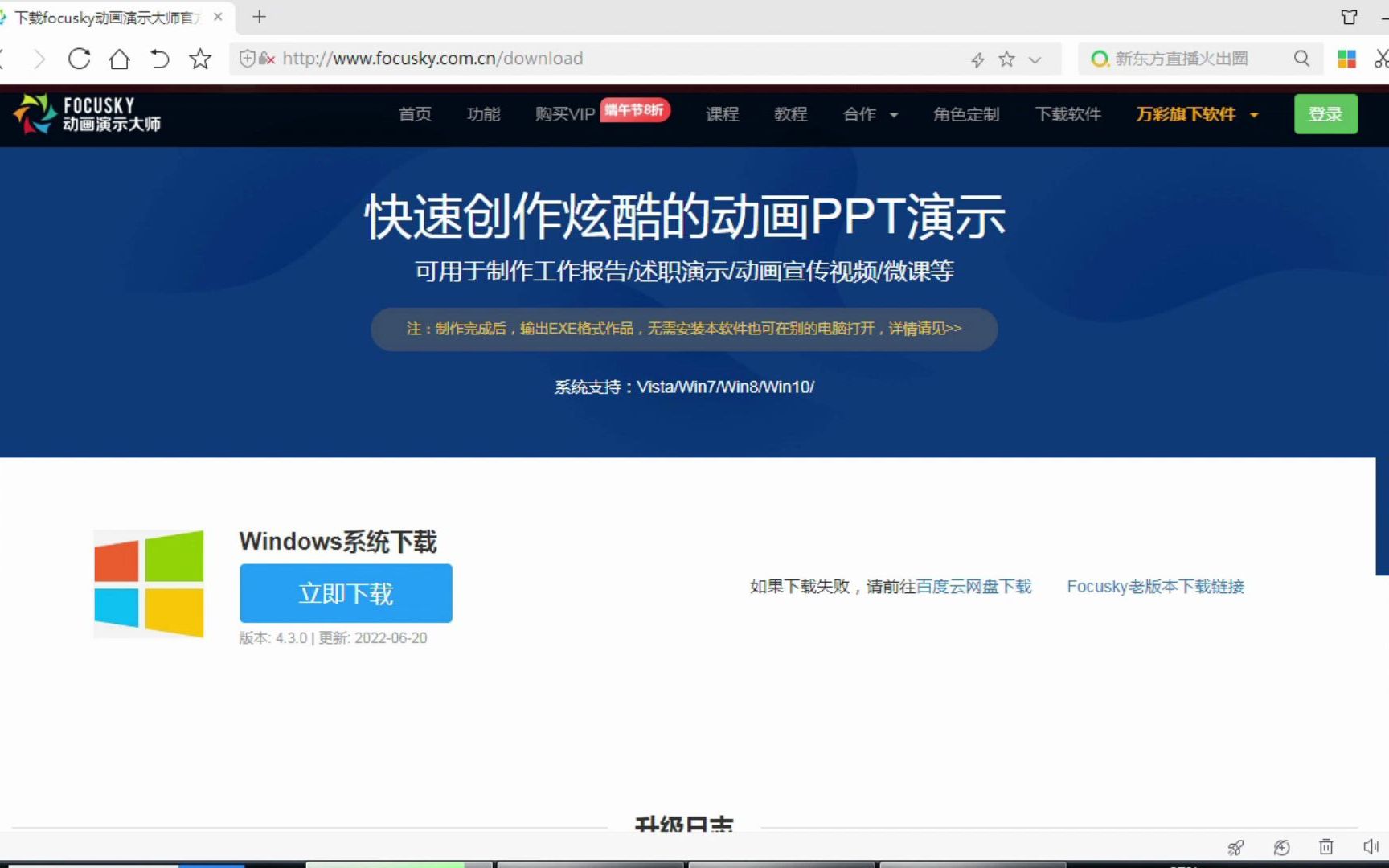
Task: Open the 百度云网盘下载 link
Action: click(x=973, y=587)
